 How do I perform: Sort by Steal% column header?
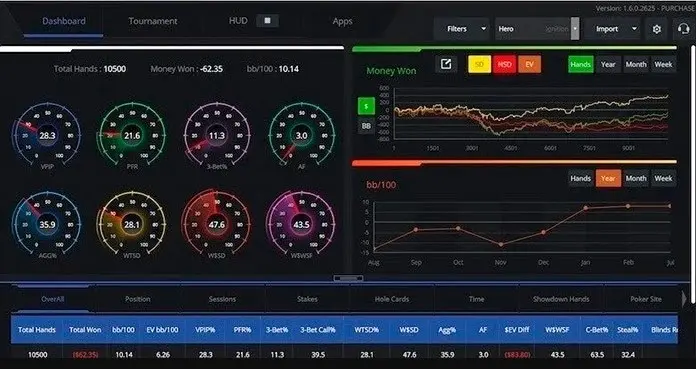coord(628,330)
